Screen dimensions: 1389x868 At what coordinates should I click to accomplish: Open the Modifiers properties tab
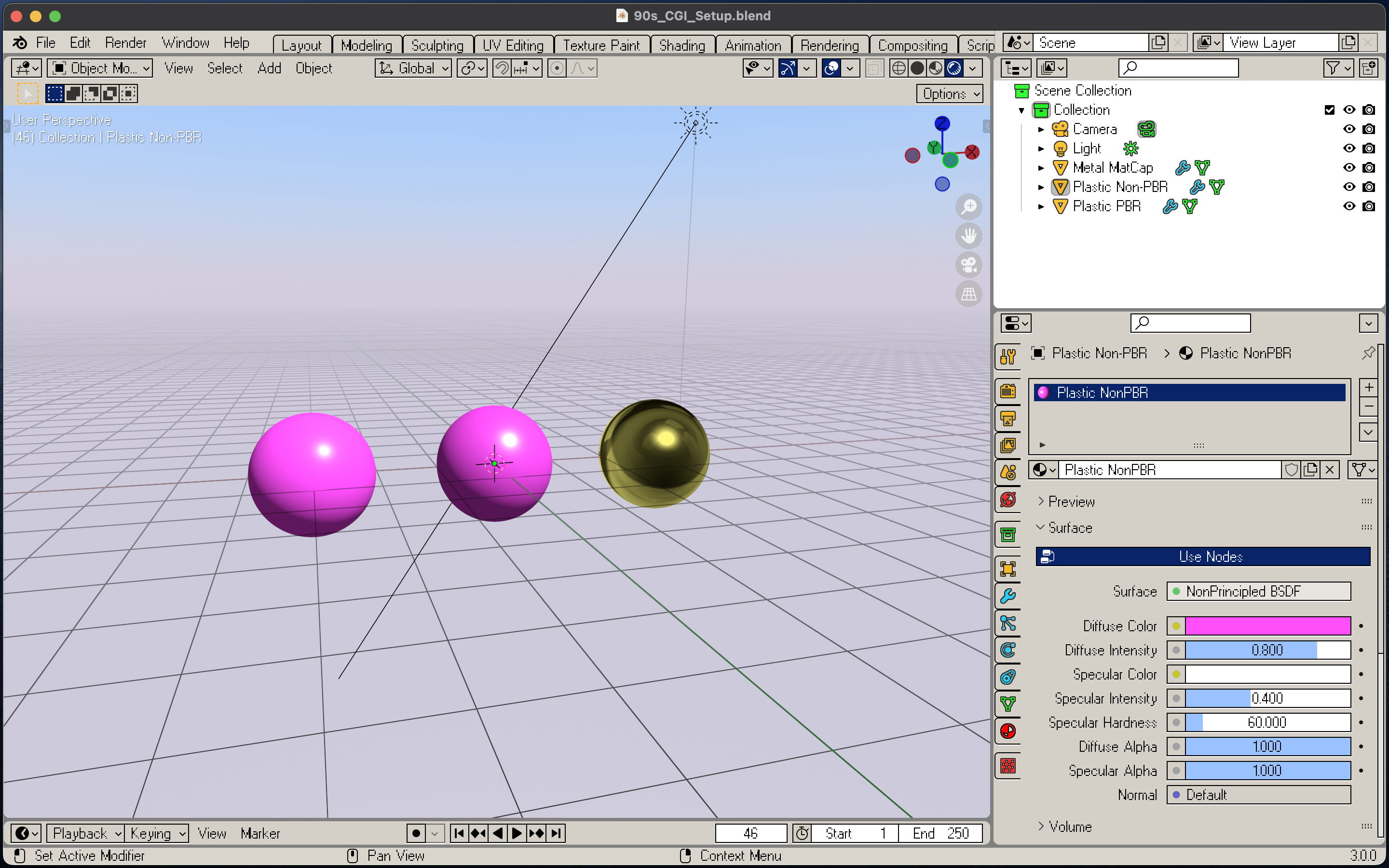tap(1008, 596)
